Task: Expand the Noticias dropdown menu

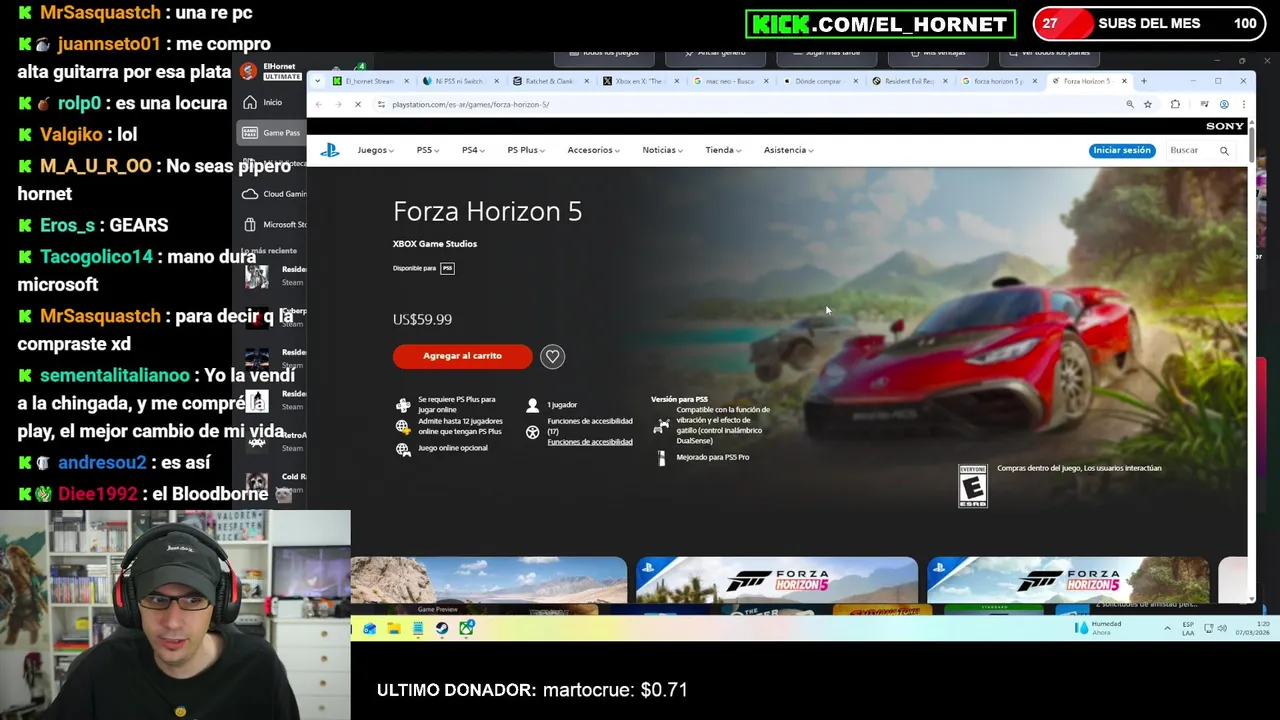Action: [662, 150]
